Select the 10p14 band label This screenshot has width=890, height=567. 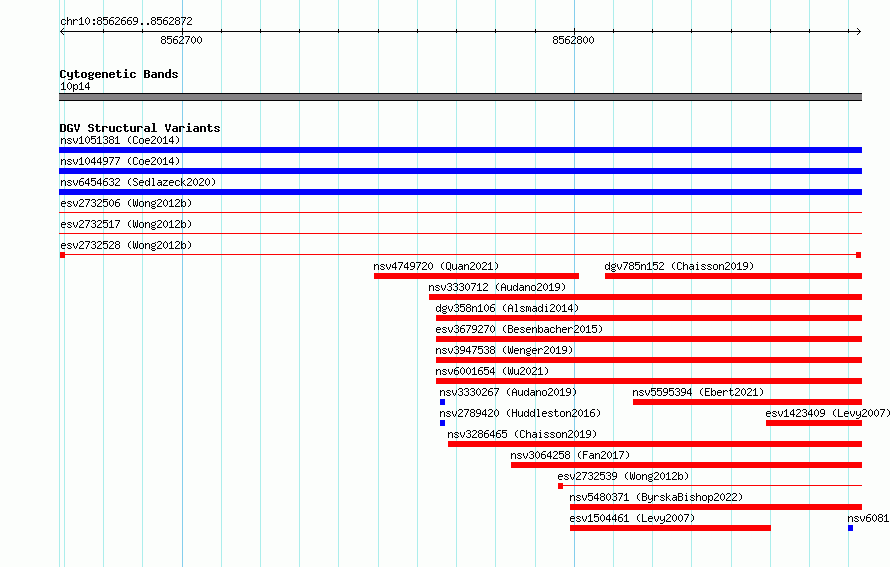tap(75, 86)
